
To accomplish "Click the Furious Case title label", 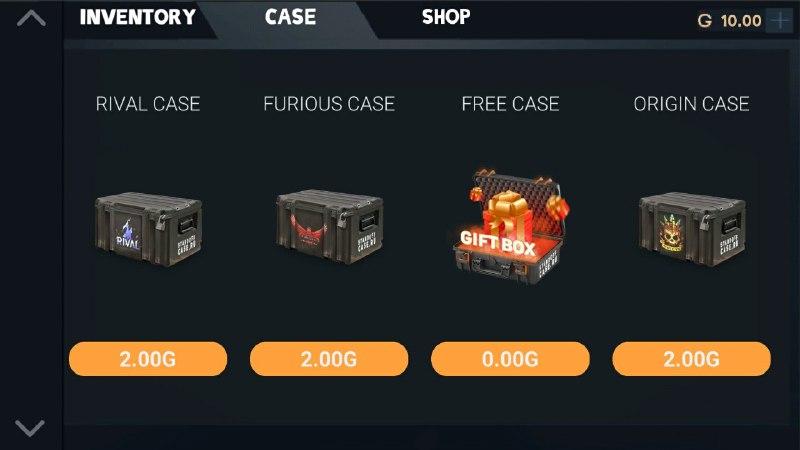I will [329, 104].
